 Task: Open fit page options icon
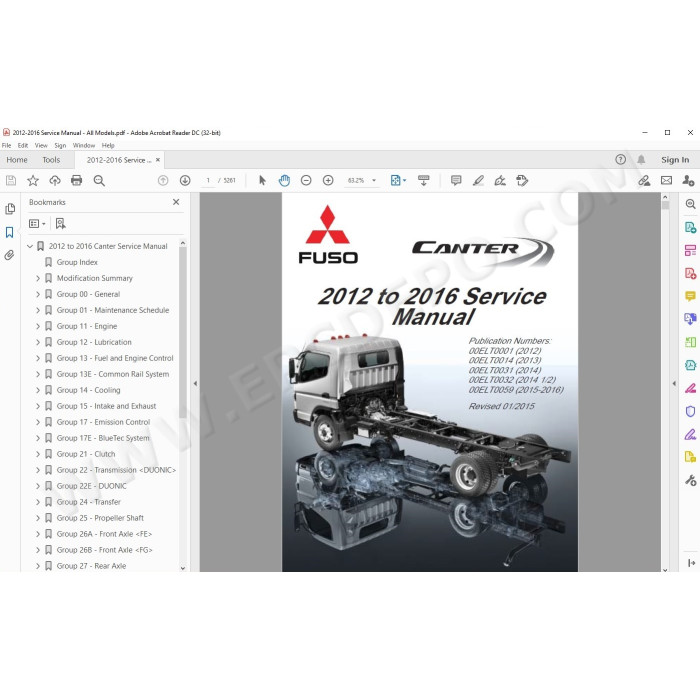click(x=398, y=180)
